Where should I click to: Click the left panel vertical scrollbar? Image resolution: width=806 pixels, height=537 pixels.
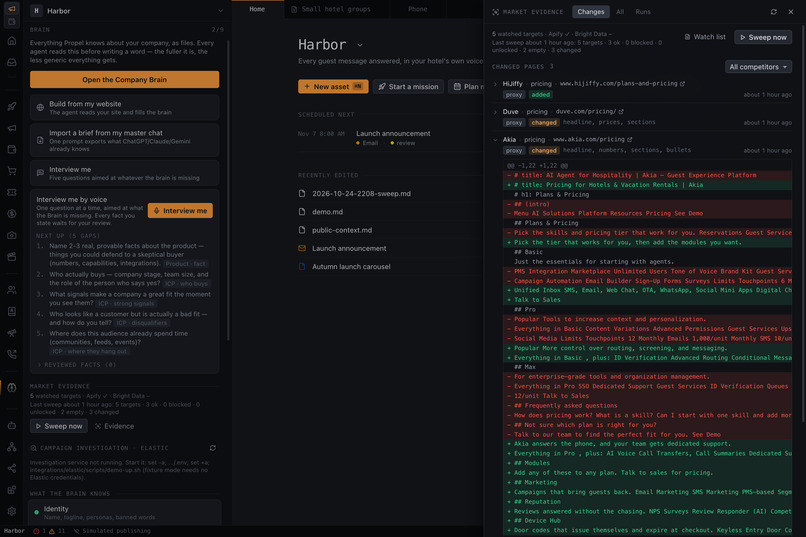click(228, 190)
